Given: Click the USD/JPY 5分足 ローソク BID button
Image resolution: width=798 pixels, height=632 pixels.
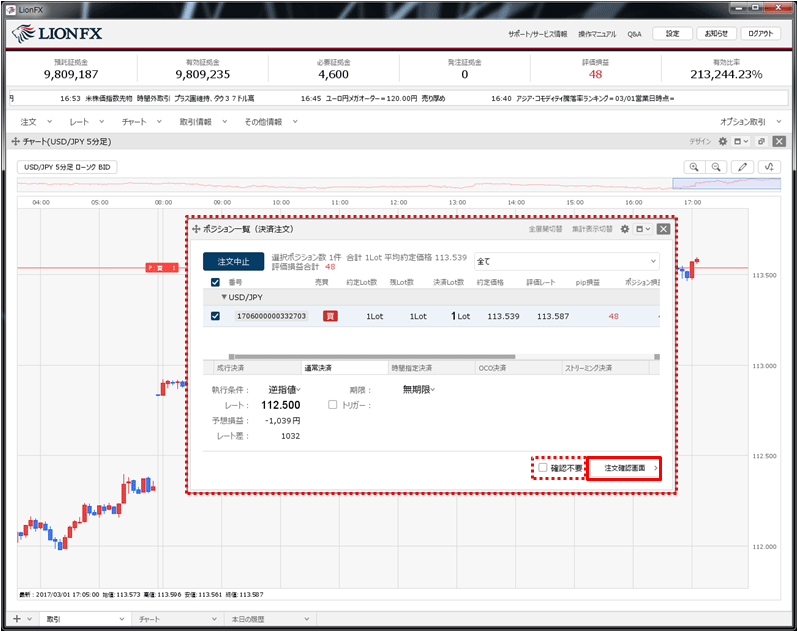Looking at the screenshot, I should 67,167.
